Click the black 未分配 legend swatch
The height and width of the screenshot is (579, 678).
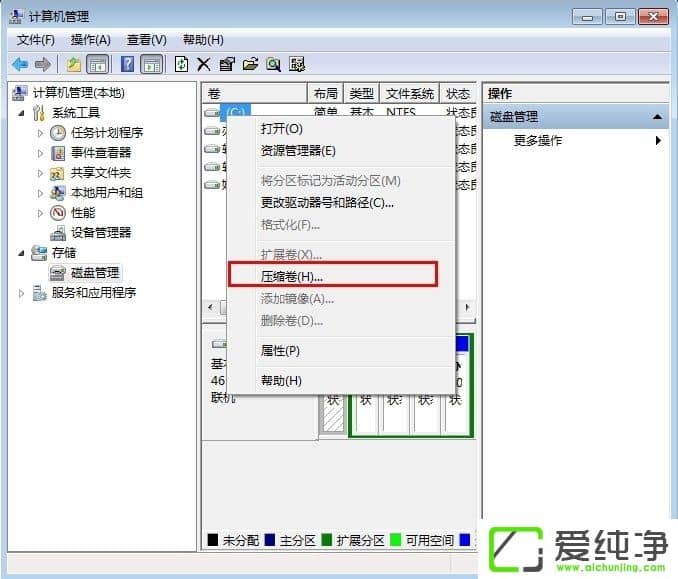pyautogui.click(x=212, y=540)
